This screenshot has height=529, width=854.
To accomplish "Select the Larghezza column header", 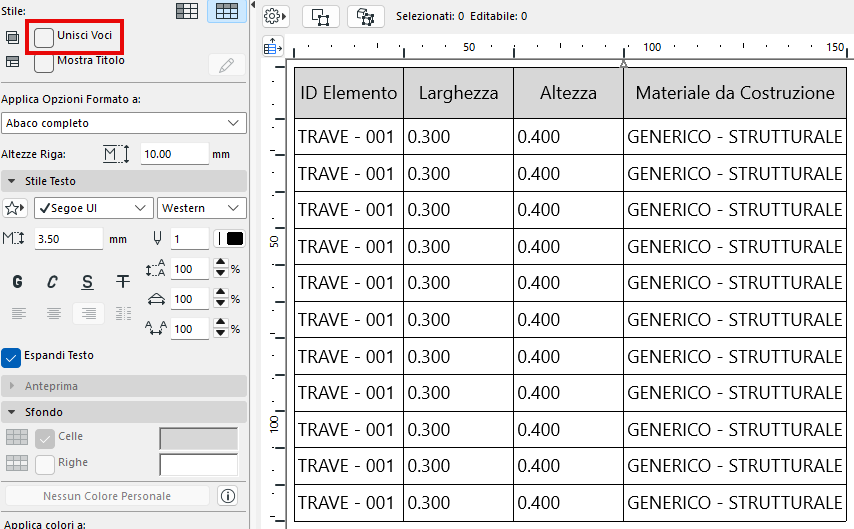I will point(459,93).
